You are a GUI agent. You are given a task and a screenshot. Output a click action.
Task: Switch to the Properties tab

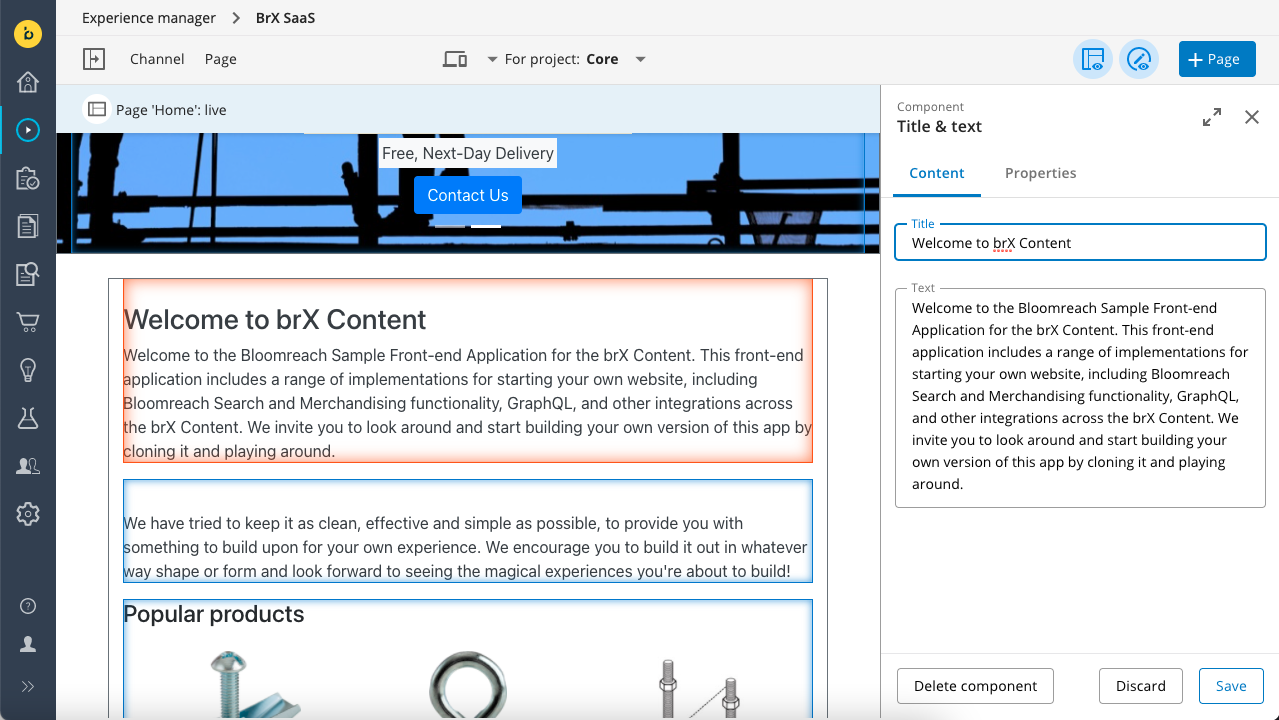(1041, 173)
